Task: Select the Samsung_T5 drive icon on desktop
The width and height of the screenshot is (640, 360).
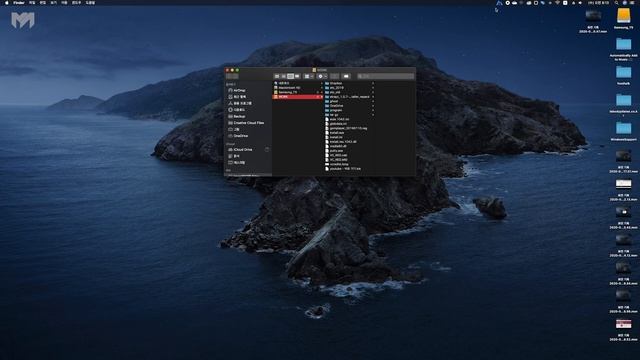Action: tap(624, 16)
